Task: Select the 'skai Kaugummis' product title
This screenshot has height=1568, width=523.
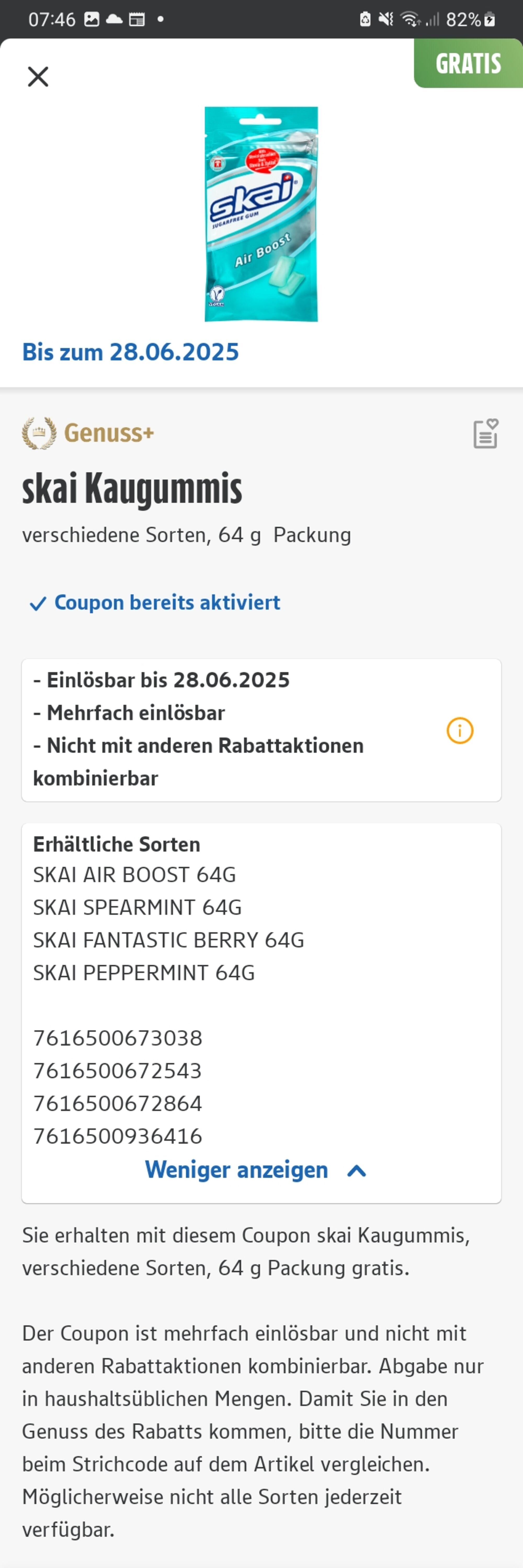Action: click(132, 489)
